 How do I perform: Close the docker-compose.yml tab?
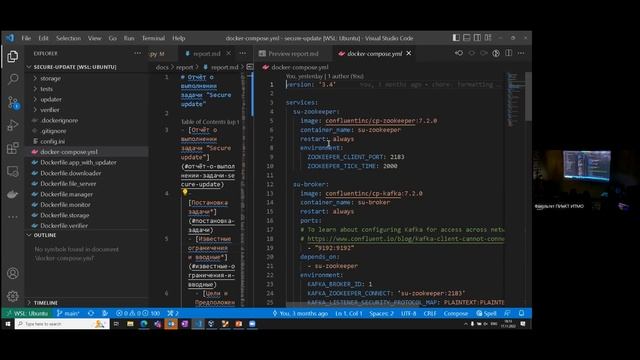tap(409, 53)
